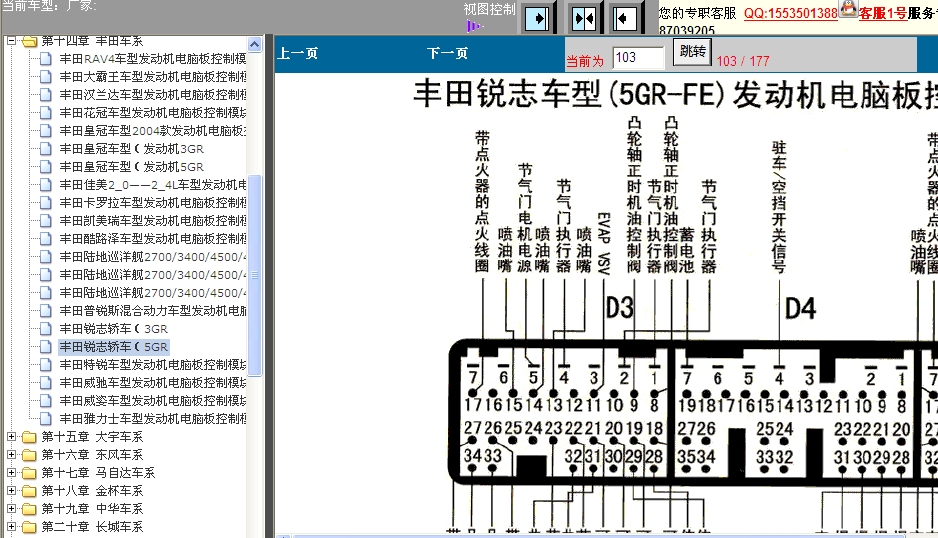Select 丰田威驰车型 tree entry
The height and width of the screenshot is (538, 938).
click(x=153, y=382)
